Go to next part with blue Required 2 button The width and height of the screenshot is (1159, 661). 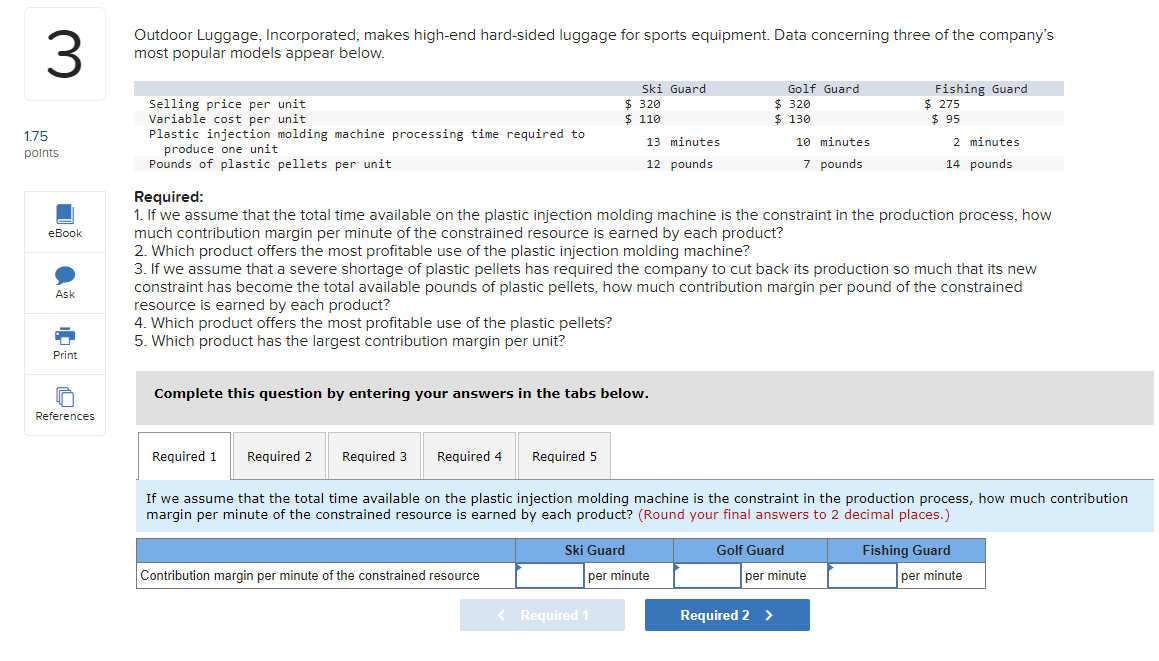pyautogui.click(x=727, y=615)
